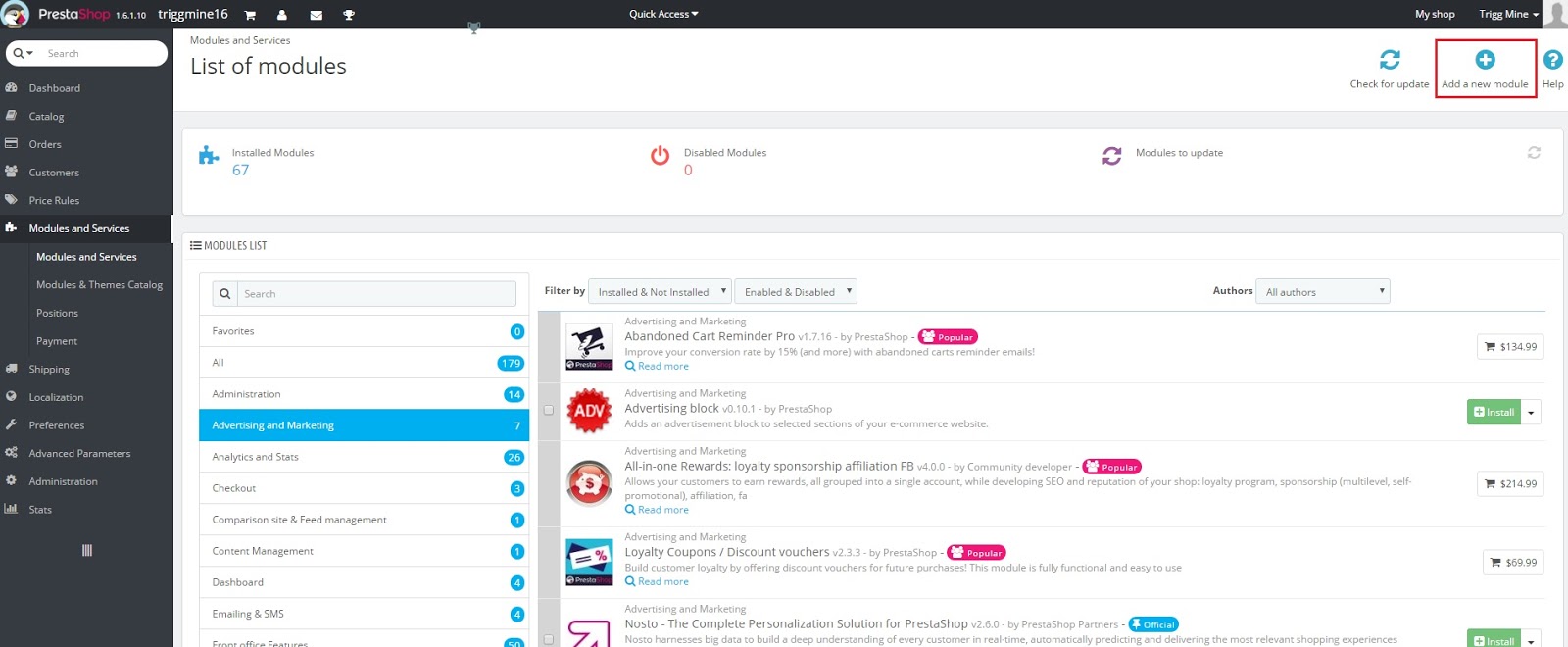Click the refresh icon in stats panel
The image size is (1568, 647).
(x=1534, y=152)
